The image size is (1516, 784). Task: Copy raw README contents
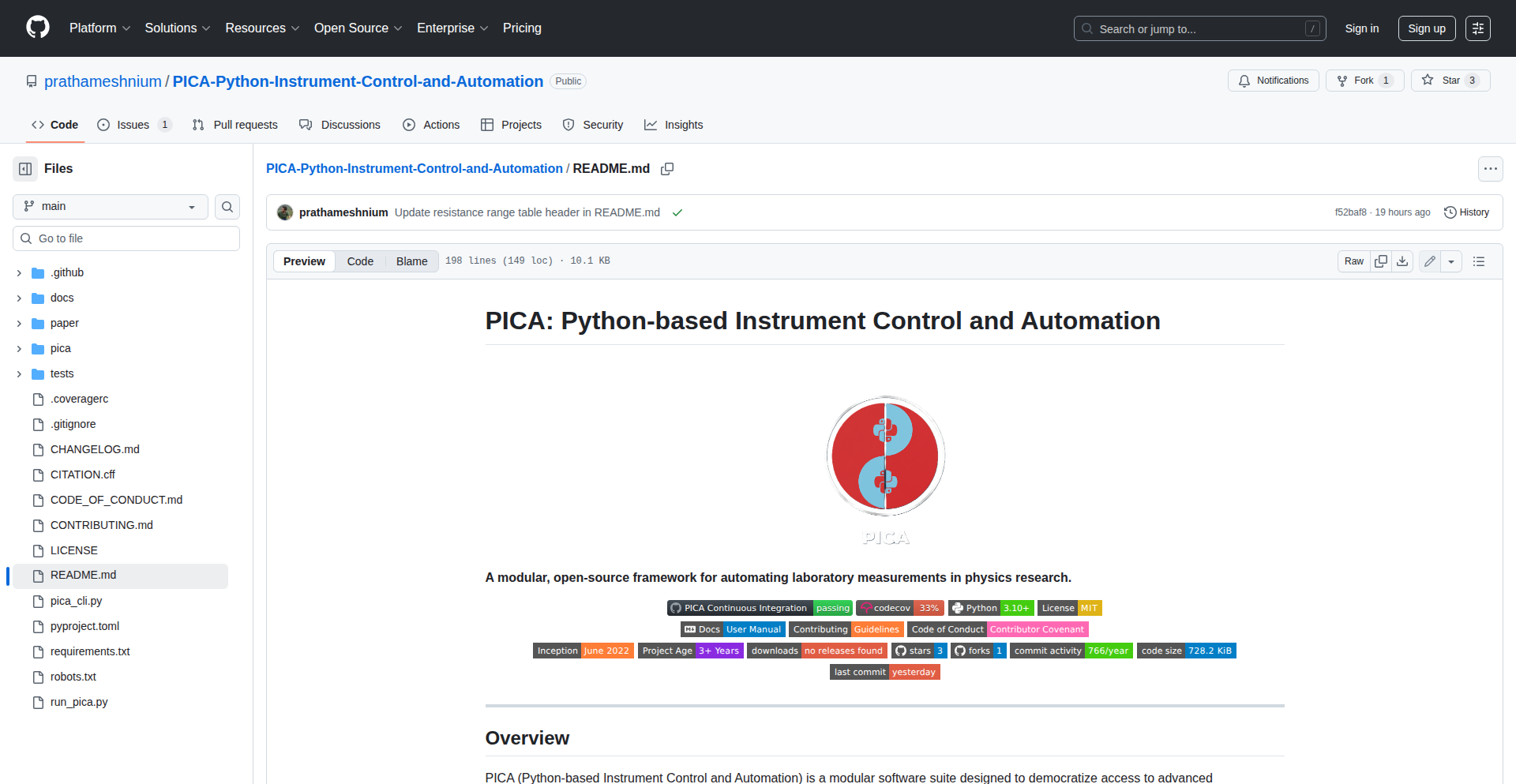[1381, 261]
